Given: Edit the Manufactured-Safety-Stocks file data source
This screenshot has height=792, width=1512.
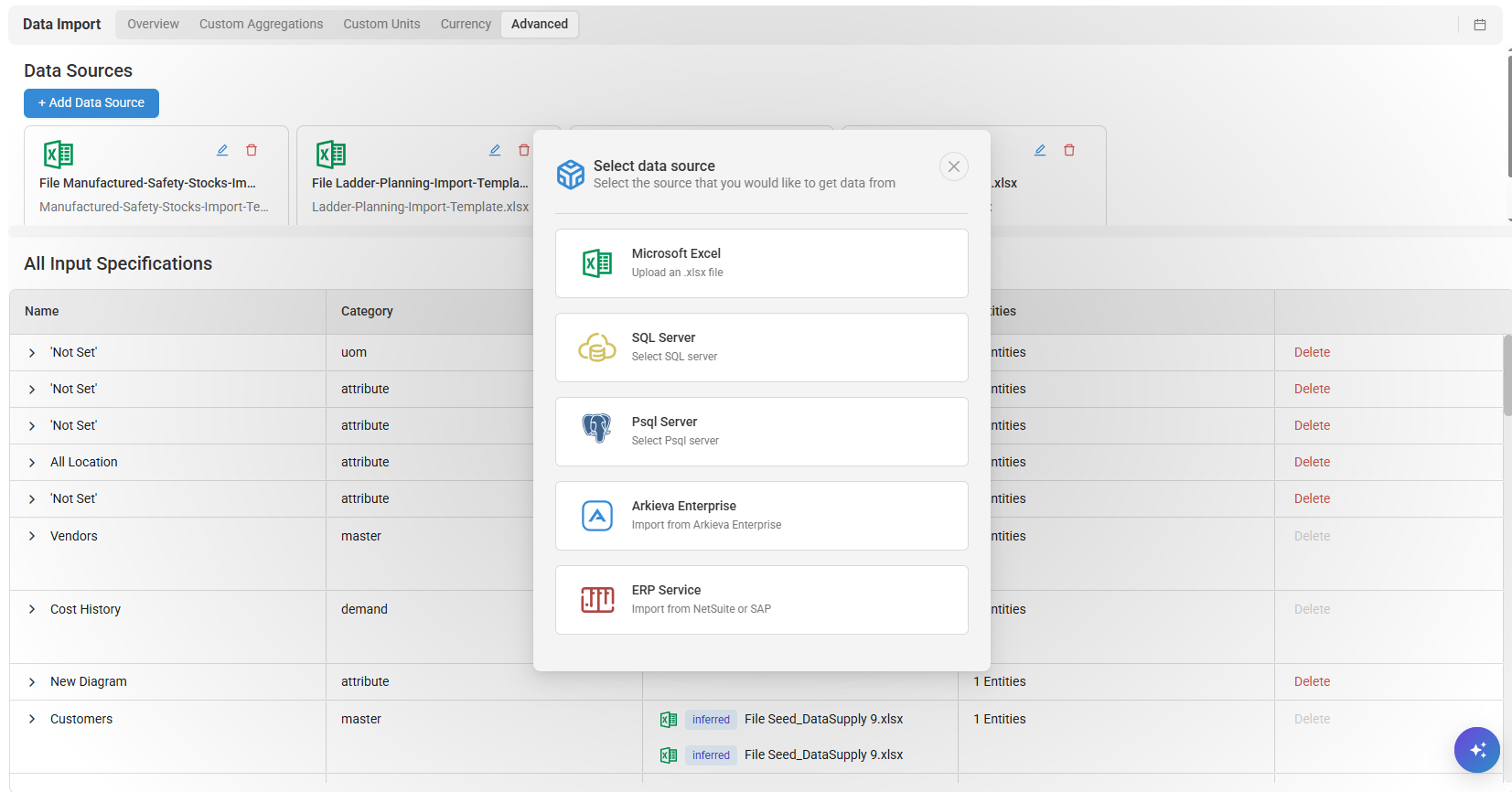Looking at the screenshot, I should [222, 150].
